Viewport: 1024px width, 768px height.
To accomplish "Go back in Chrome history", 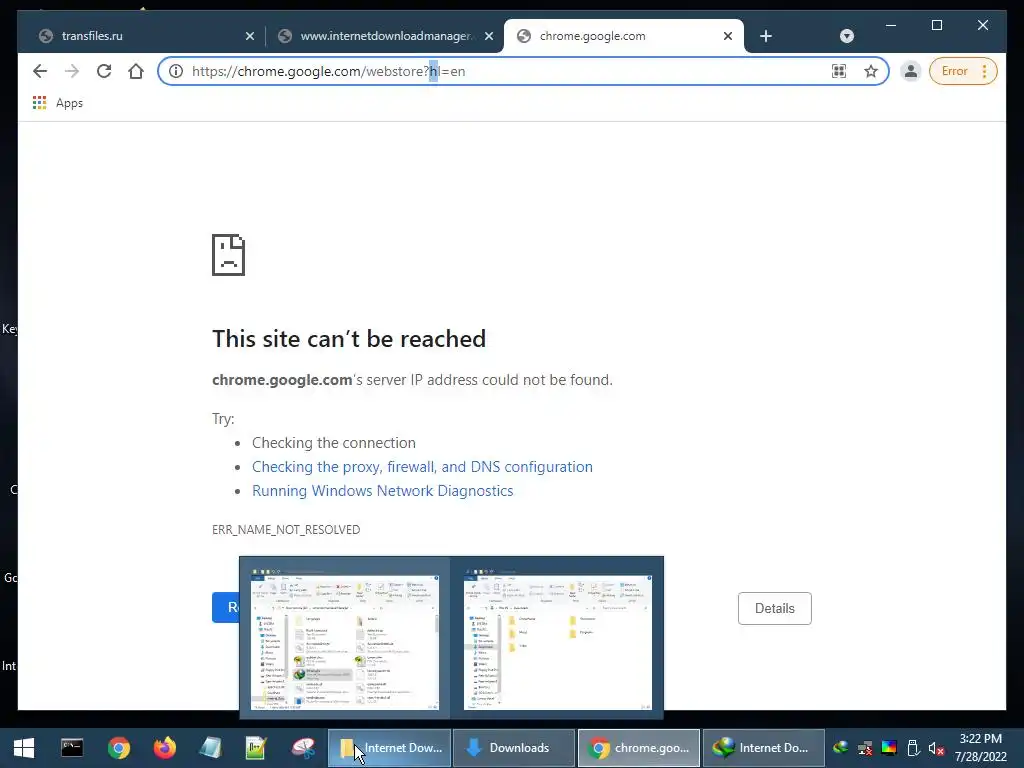I will click(40, 71).
